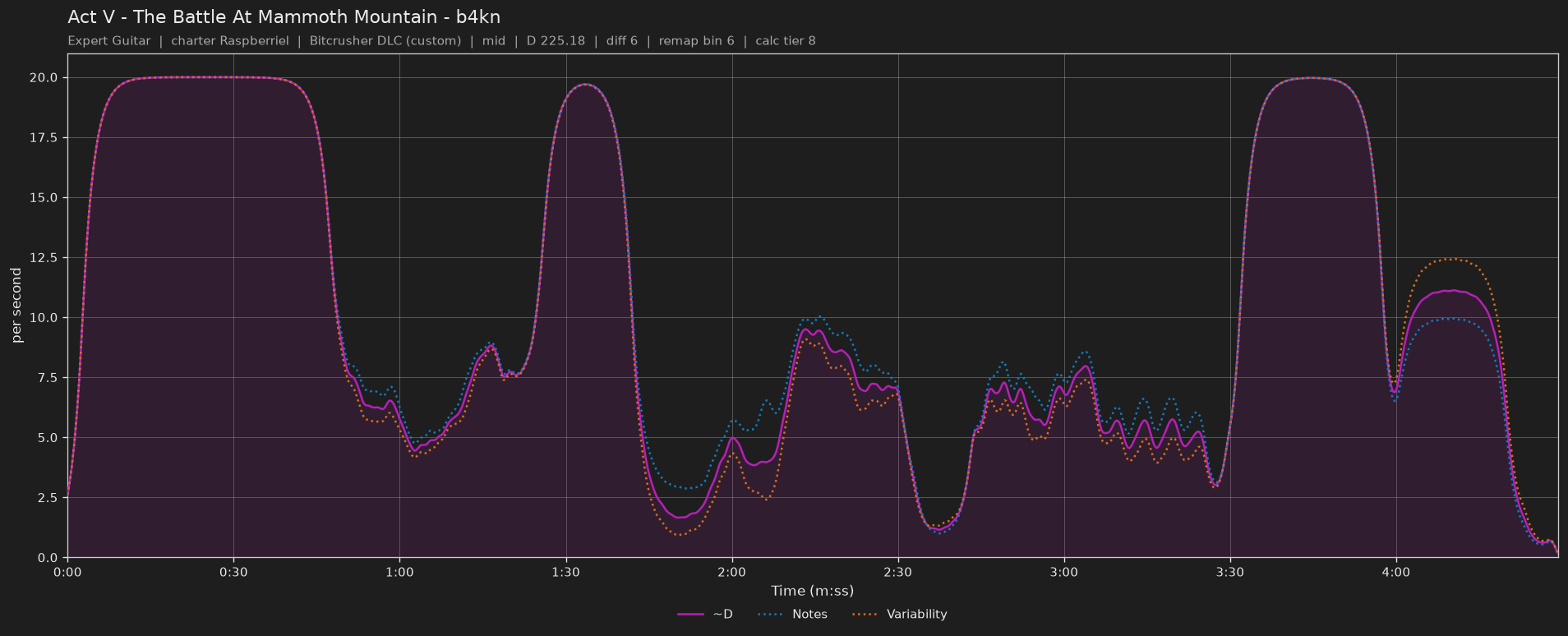Click the 0.0 y-axis tick label
Image resolution: width=1568 pixels, height=636 pixels.
(47, 558)
